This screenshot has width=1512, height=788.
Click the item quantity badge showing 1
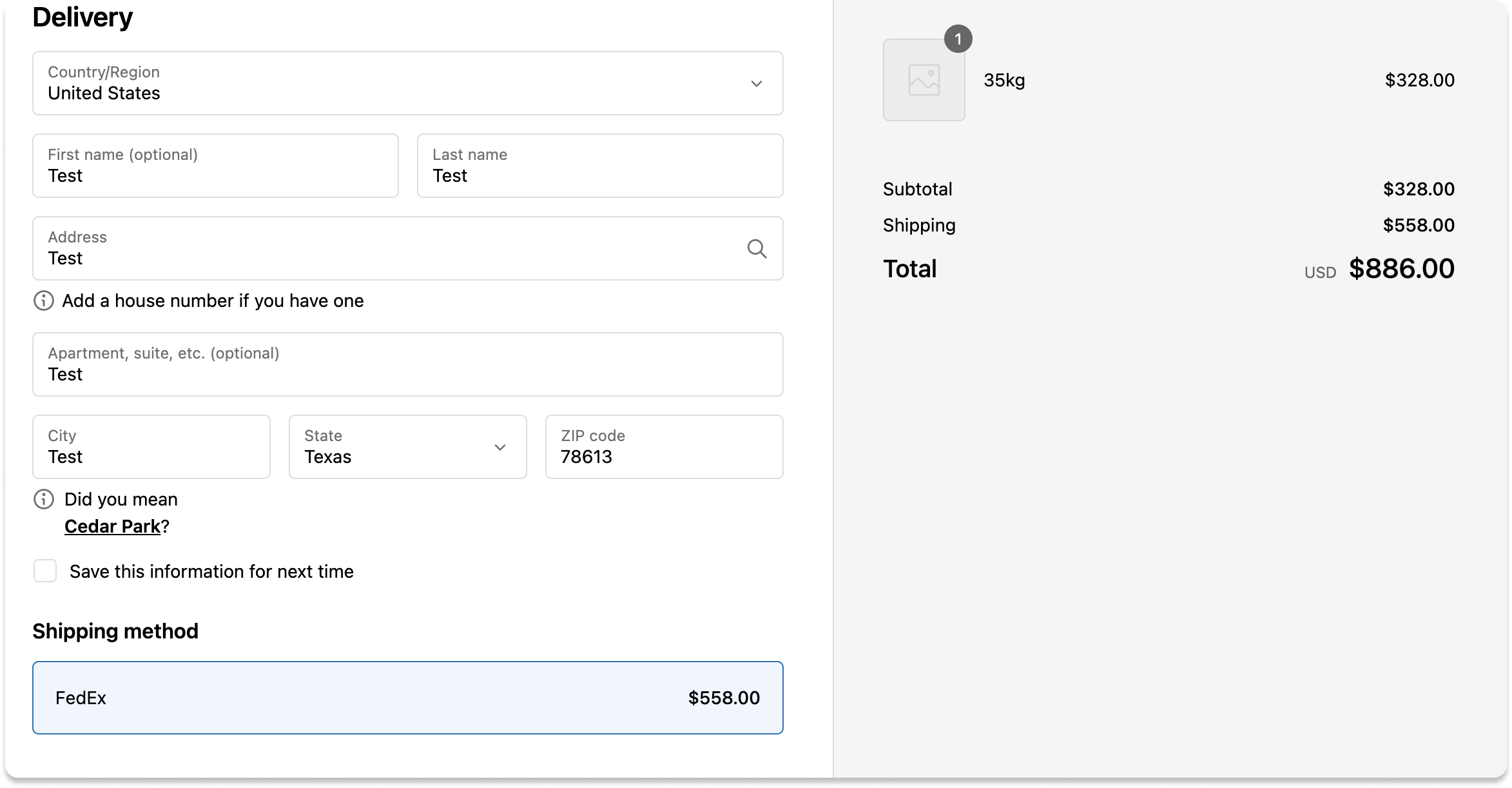coord(958,39)
